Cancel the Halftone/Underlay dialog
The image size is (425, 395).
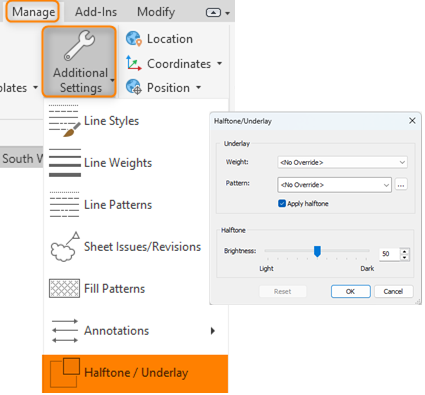click(393, 291)
